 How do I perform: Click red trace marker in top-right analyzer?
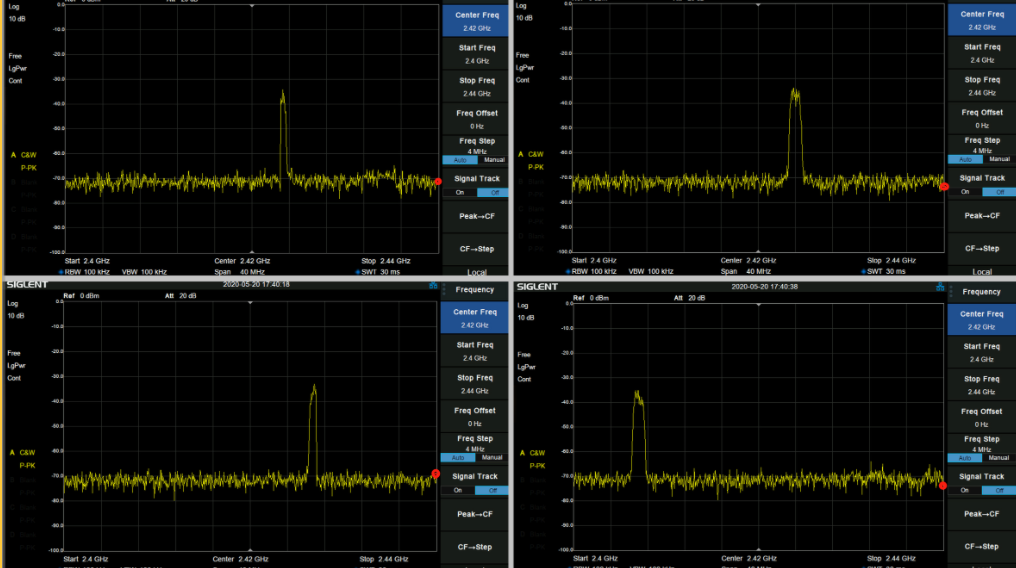point(944,187)
